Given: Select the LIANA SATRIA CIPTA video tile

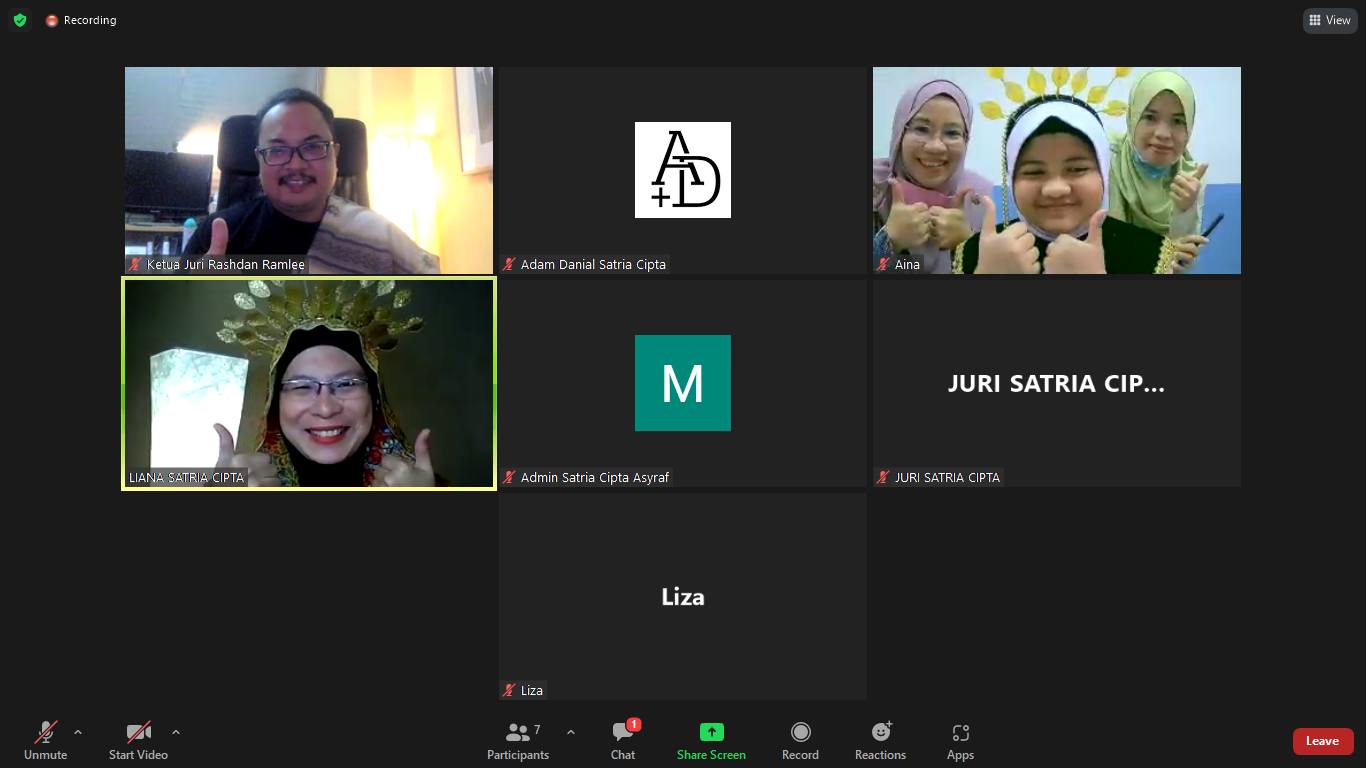Looking at the screenshot, I should [309, 384].
